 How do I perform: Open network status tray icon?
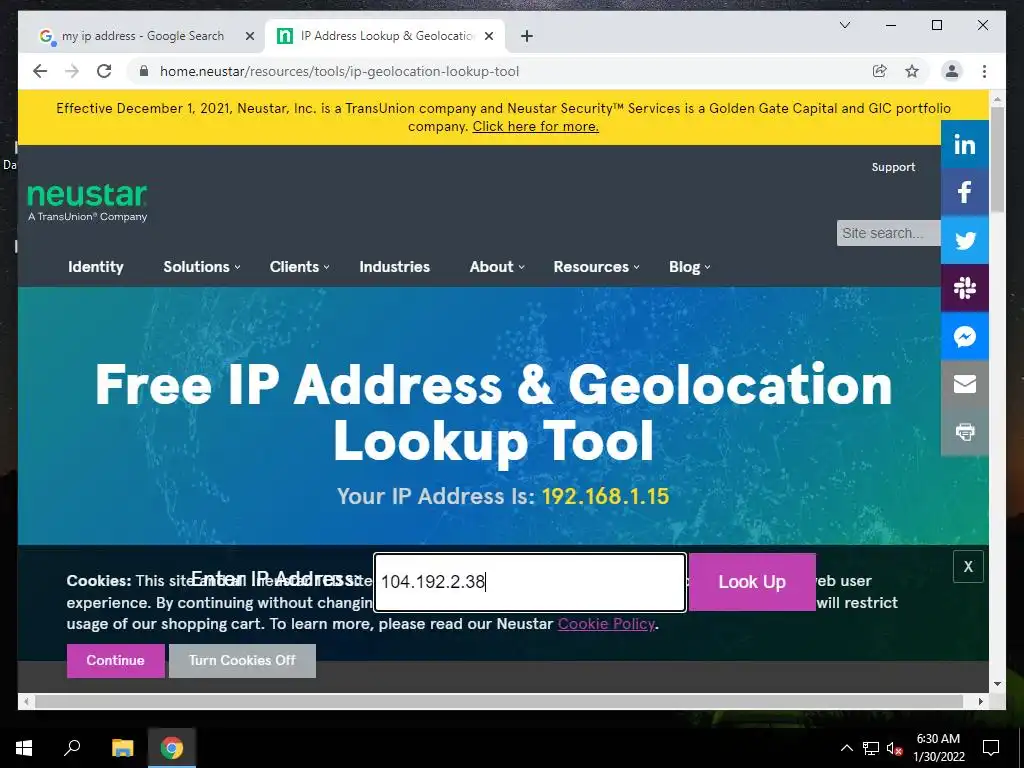[x=871, y=748]
